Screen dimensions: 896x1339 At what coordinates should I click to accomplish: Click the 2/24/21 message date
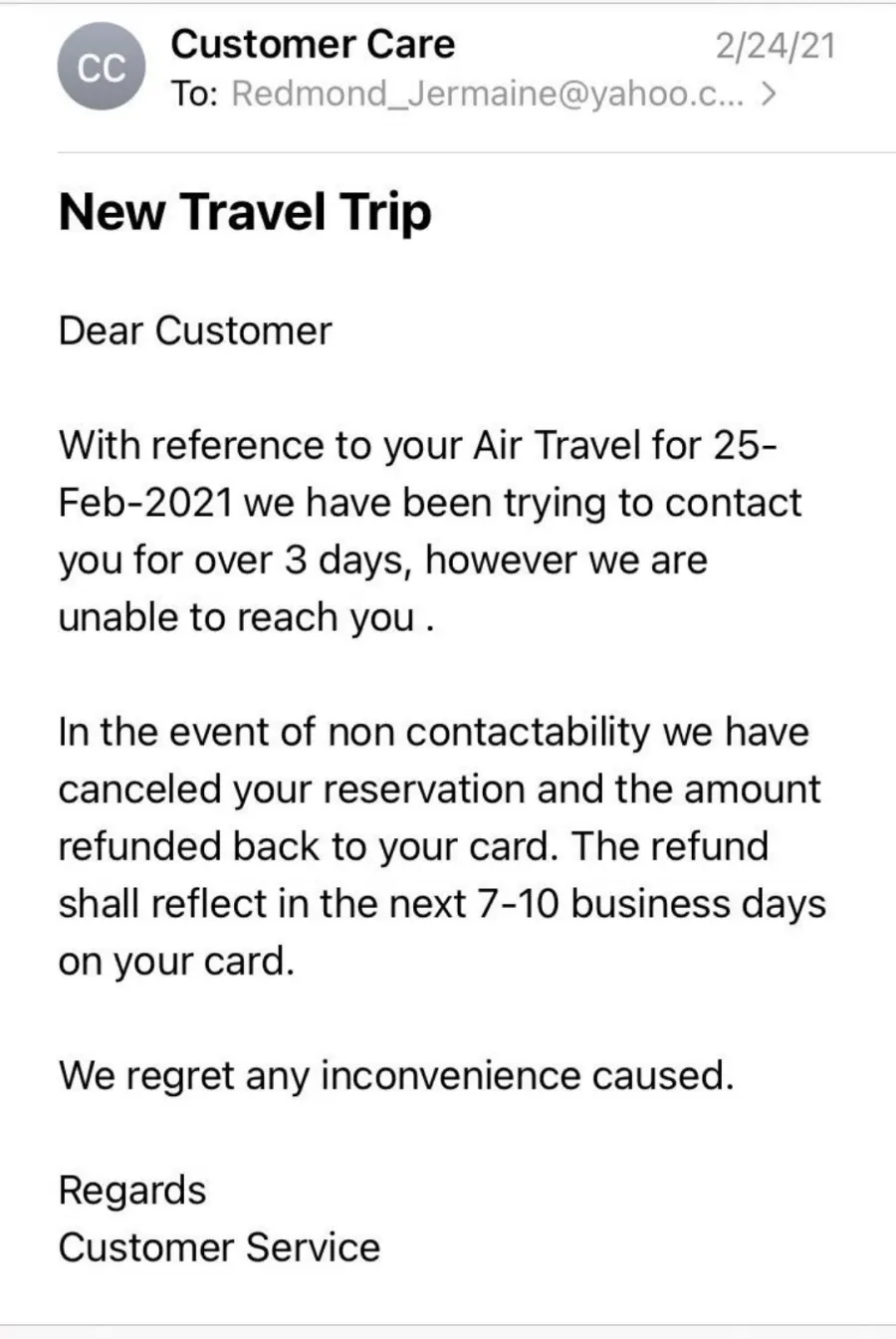pyautogui.click(x=775, y=46)
